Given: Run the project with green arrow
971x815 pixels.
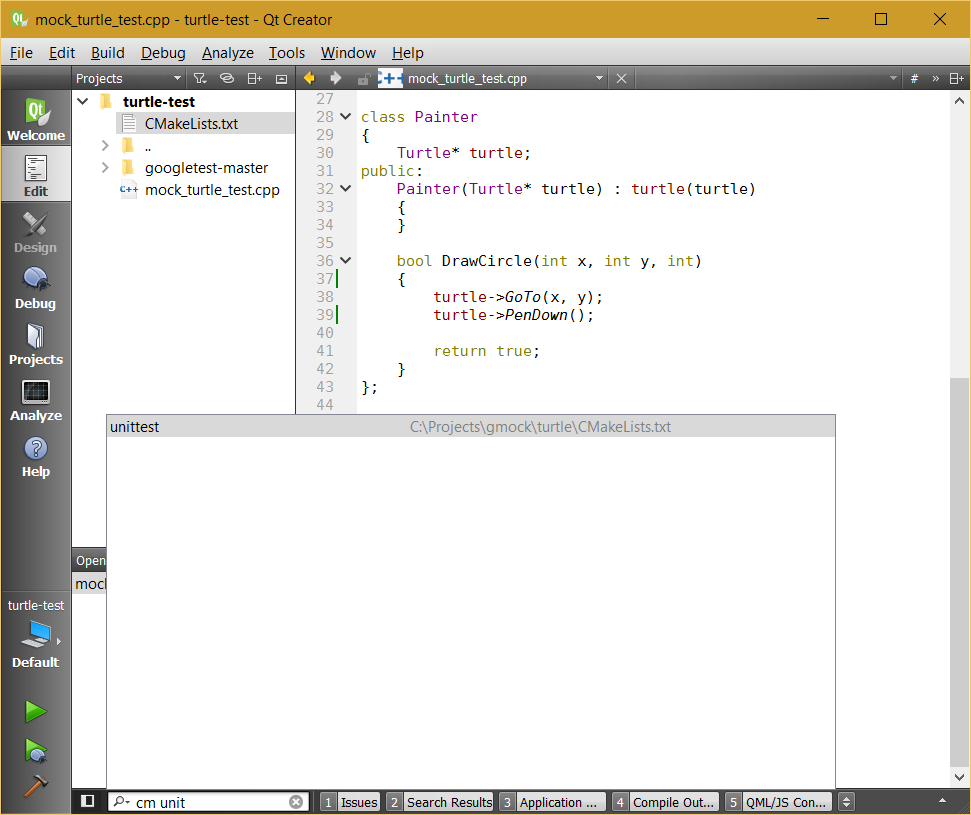Looking at the screenshot, I should click(x=35, y=712).
